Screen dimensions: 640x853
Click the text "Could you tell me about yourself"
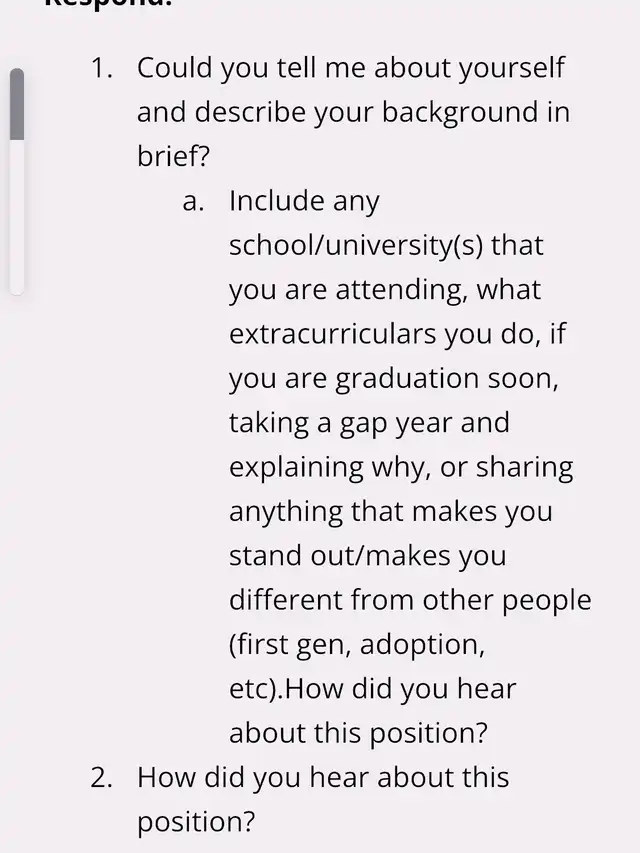click(350, 70)
